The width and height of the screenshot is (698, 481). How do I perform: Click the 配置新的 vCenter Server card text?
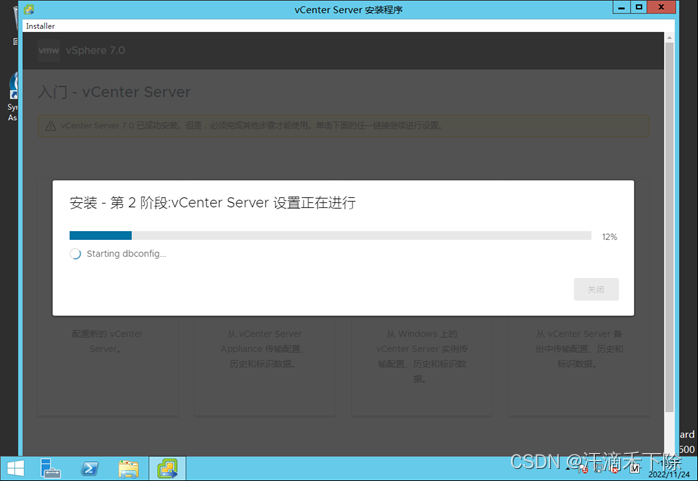[107, 341]
